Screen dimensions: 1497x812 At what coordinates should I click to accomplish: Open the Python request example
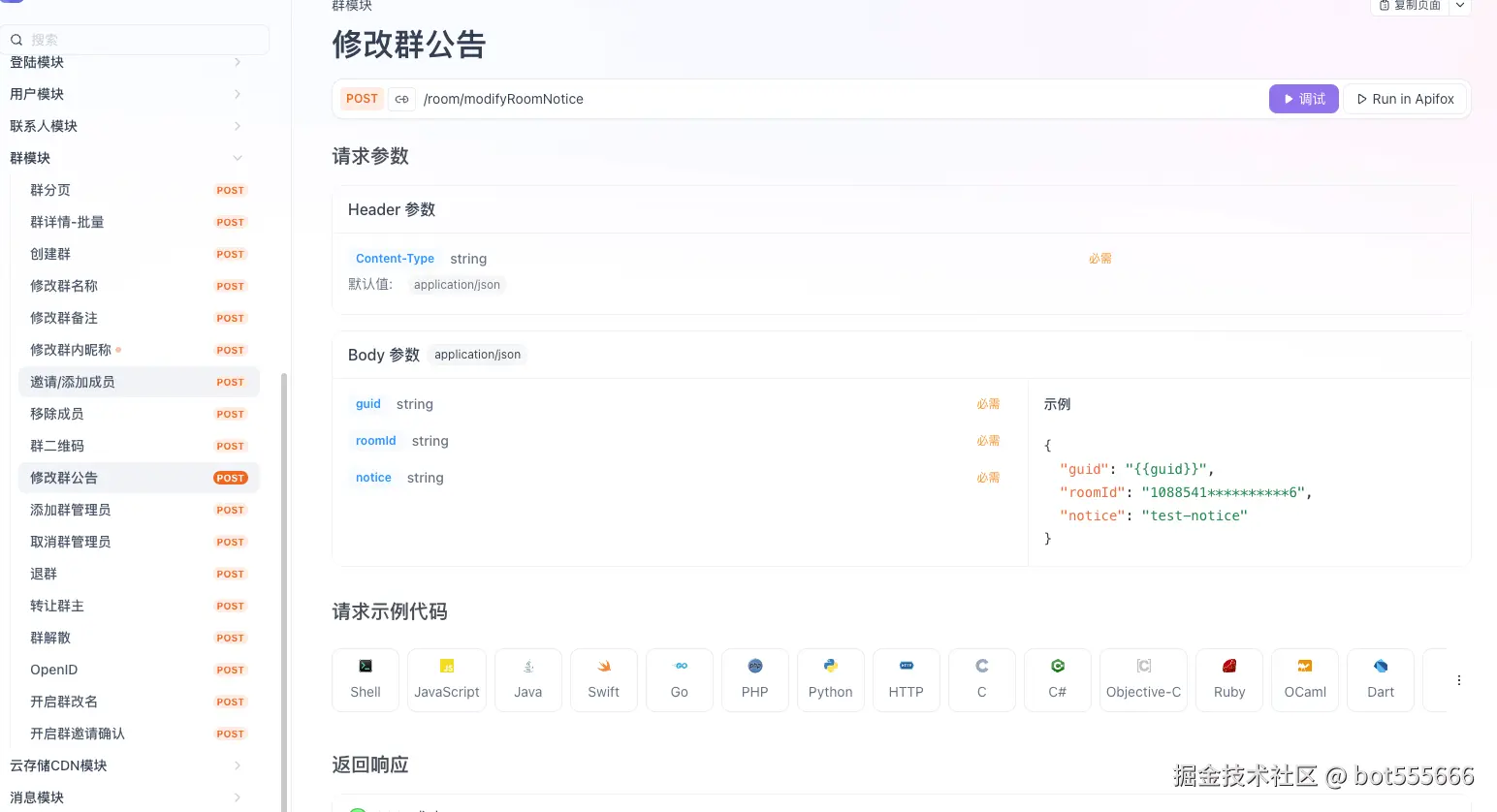830,678
